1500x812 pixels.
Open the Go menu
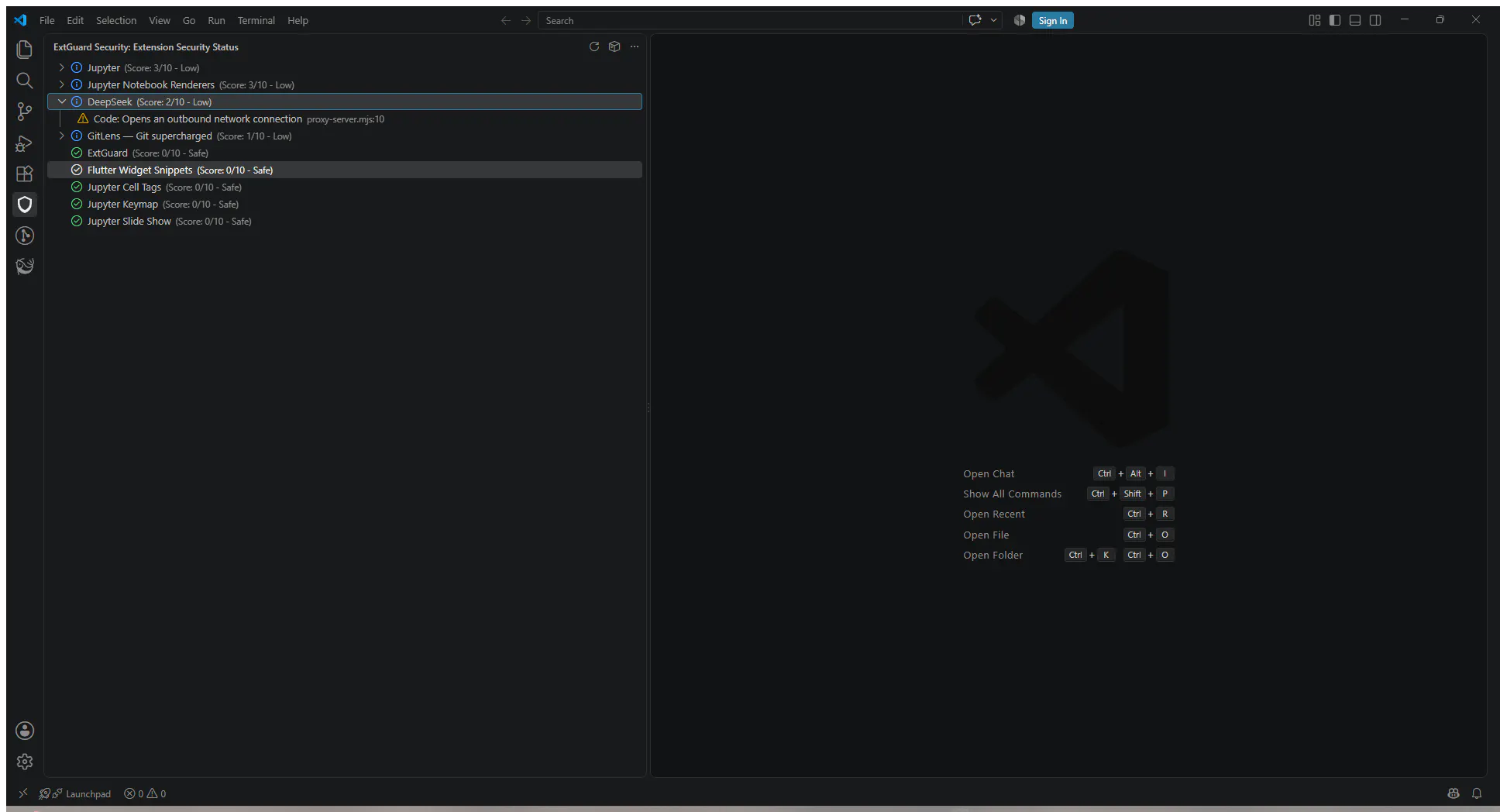189,20
